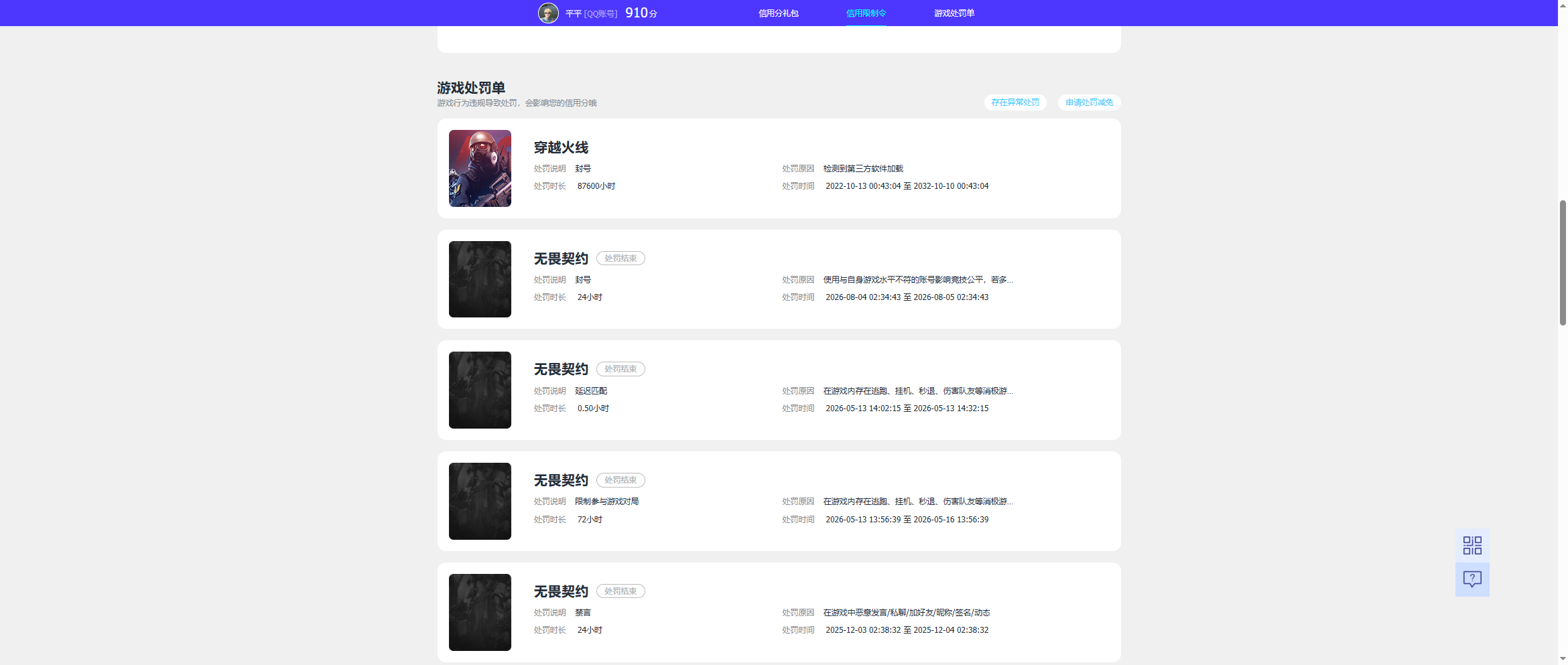Click the vertical page scrollbar thumb
The image size is (1568, 665).
tap(1563, 263)
